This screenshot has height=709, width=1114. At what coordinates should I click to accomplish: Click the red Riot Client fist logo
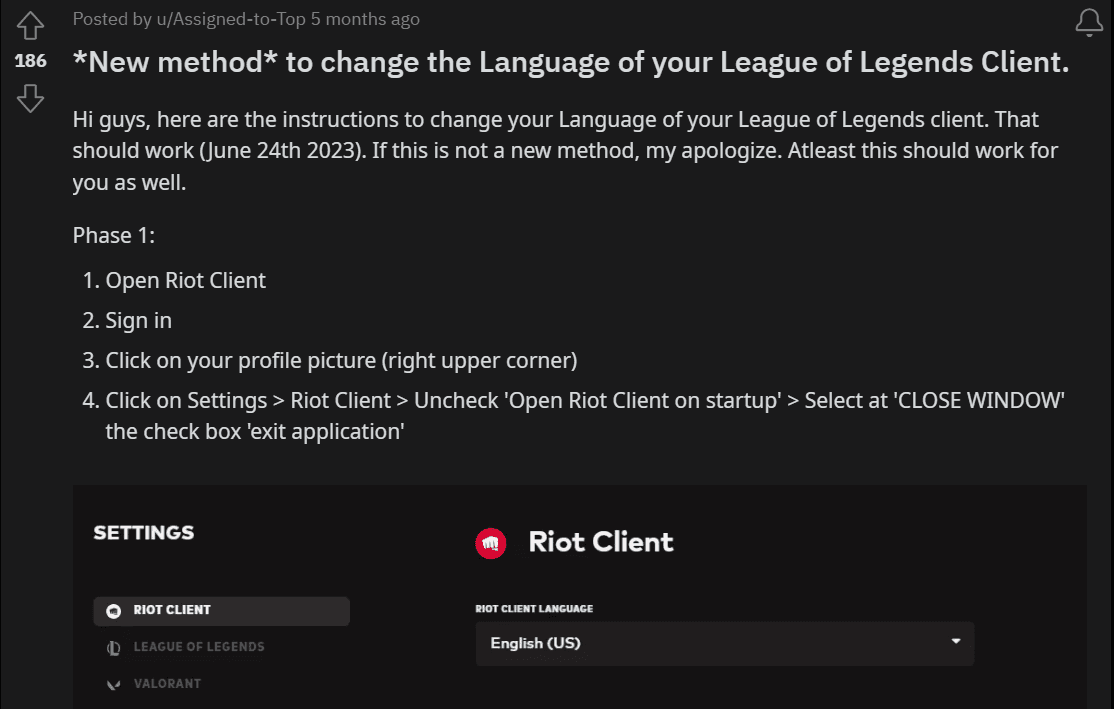(x=489, y=543)
